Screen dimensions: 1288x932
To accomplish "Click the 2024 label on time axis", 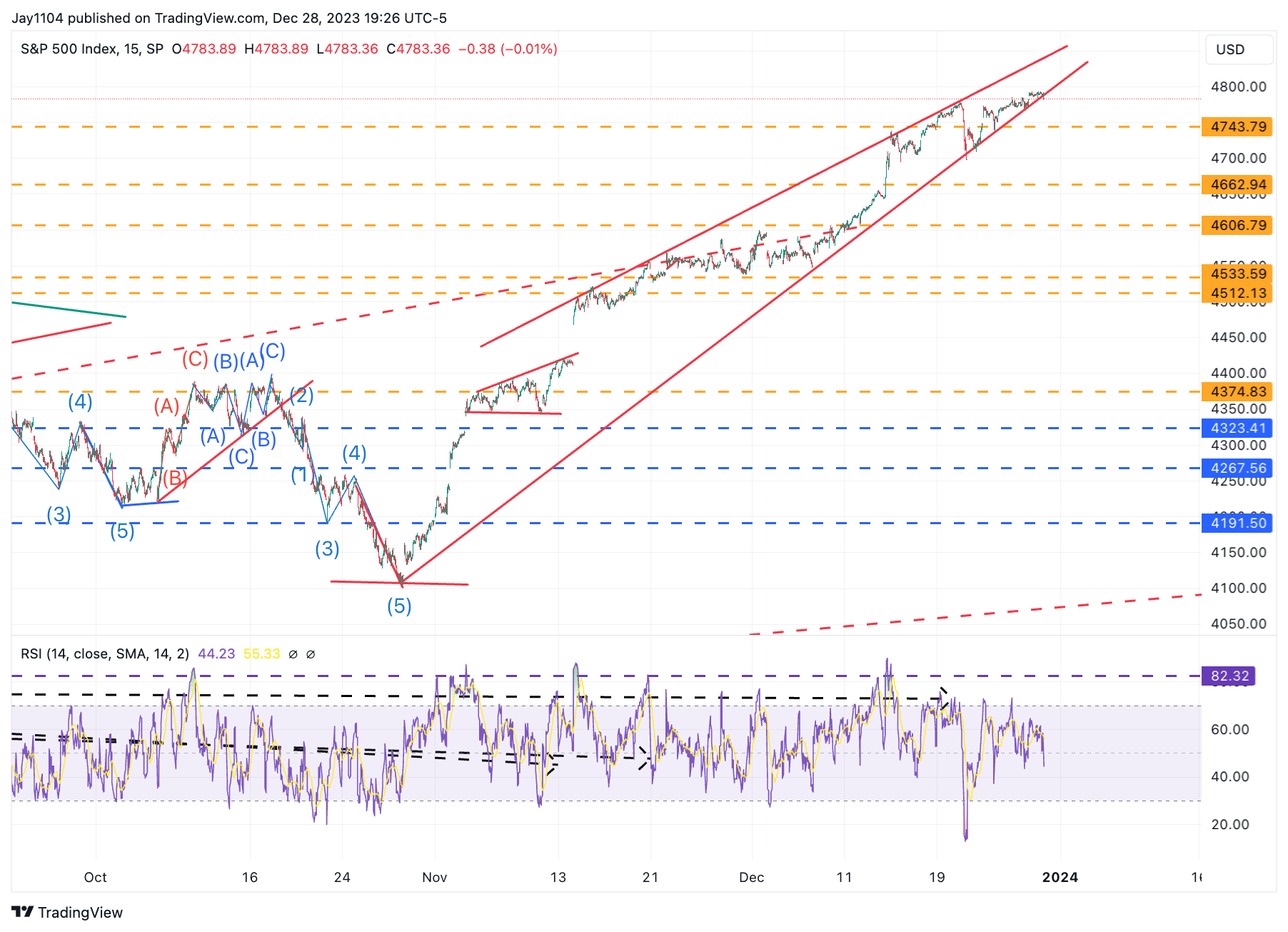I will tap(1060, 877).
